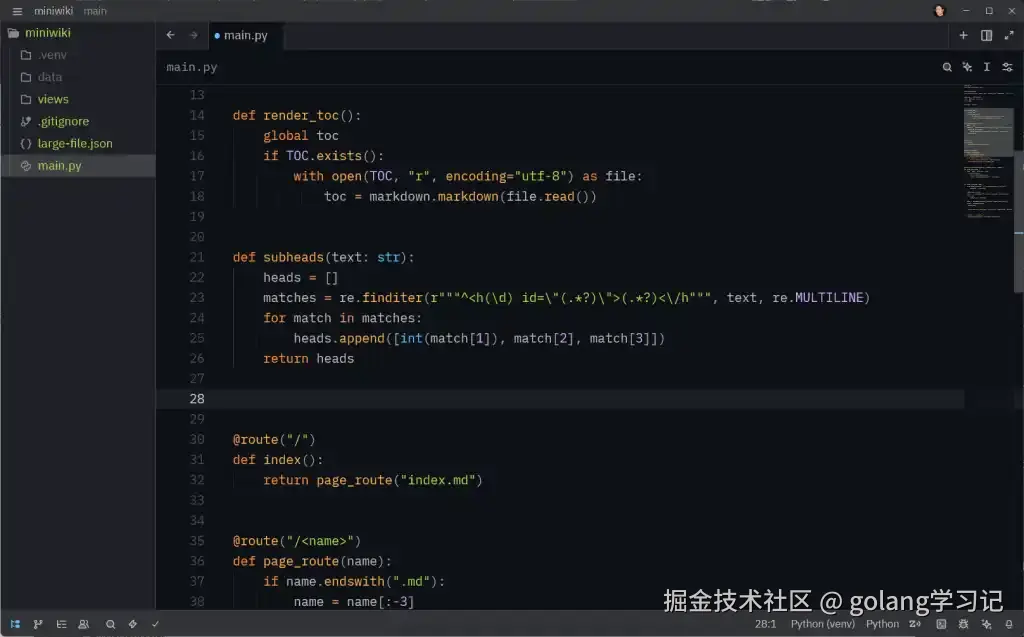Open the application hamburger menu
This screenshot has height=637, width=1024.
(18, 11)
